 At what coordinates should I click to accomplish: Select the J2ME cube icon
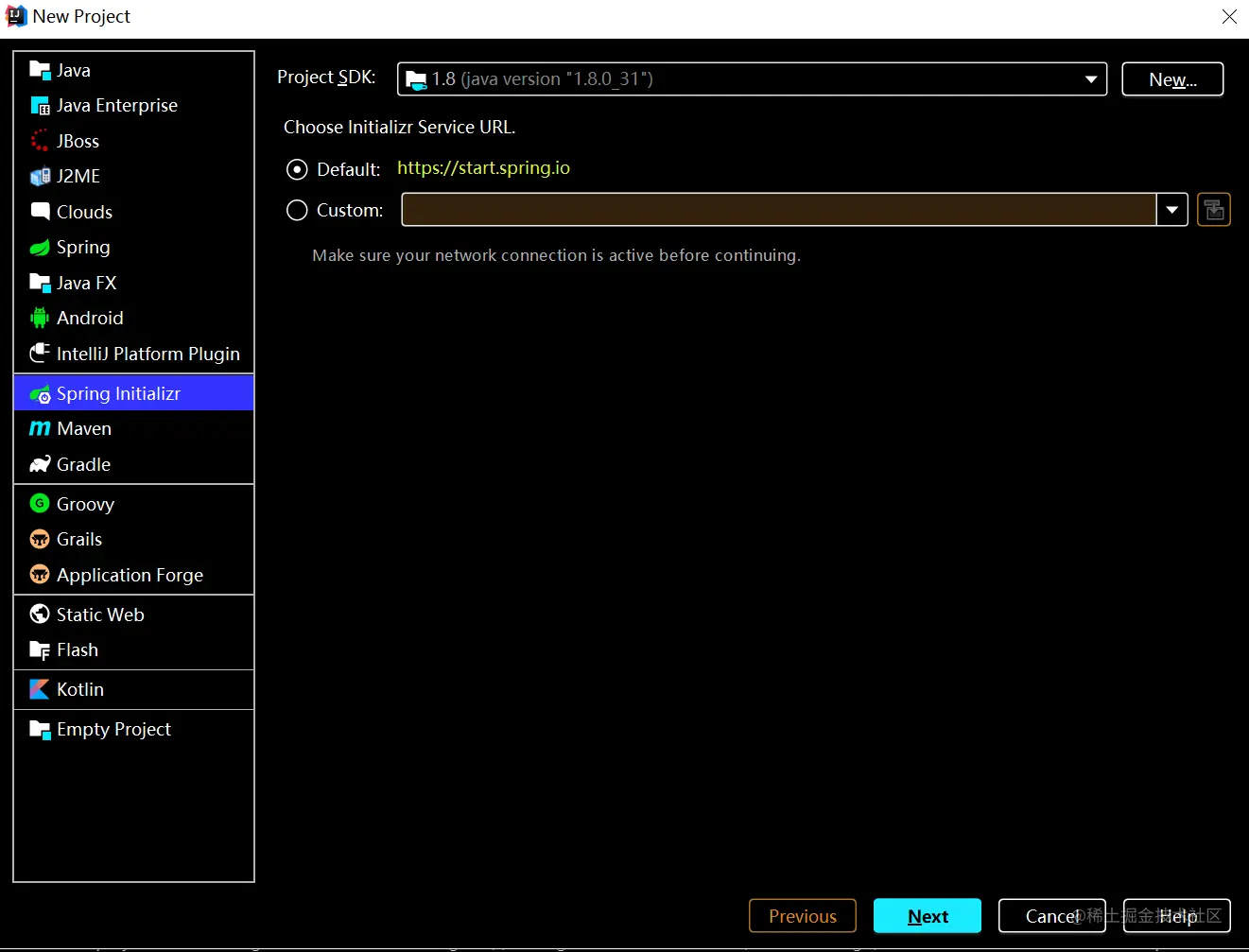tap(40, 176)
